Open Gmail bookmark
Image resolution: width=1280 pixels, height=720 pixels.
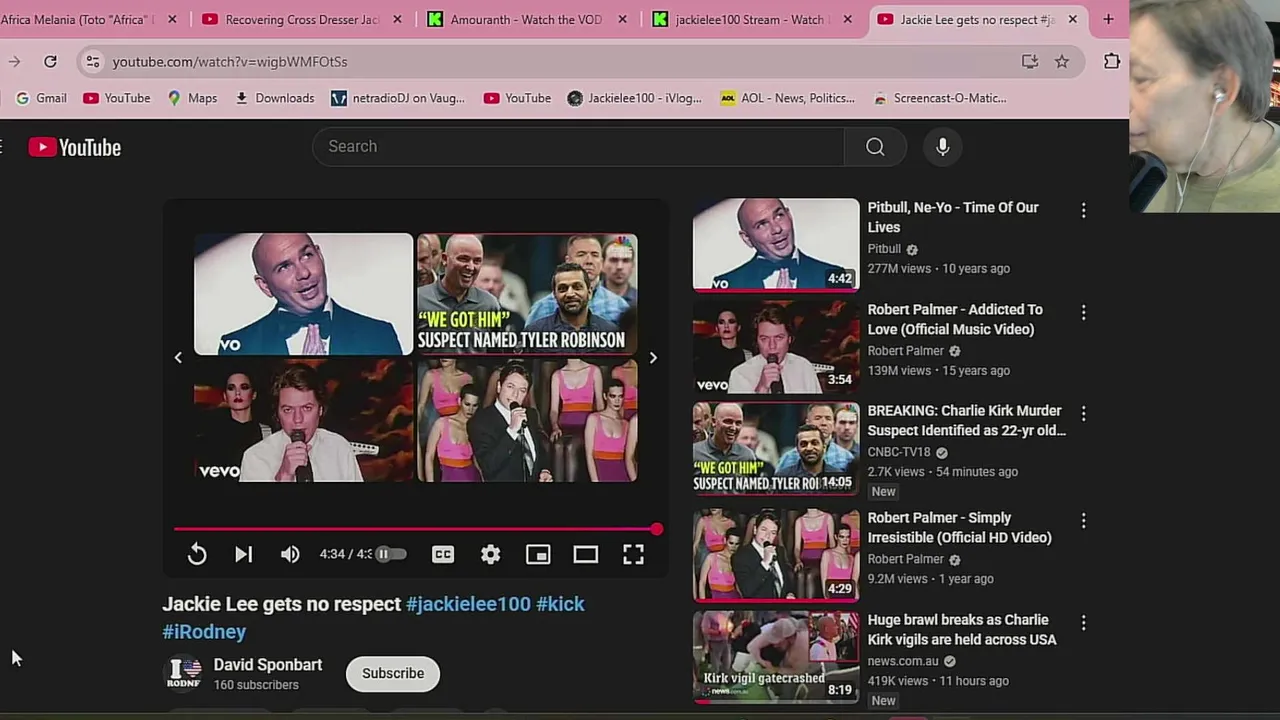click(x=42, y=98)
